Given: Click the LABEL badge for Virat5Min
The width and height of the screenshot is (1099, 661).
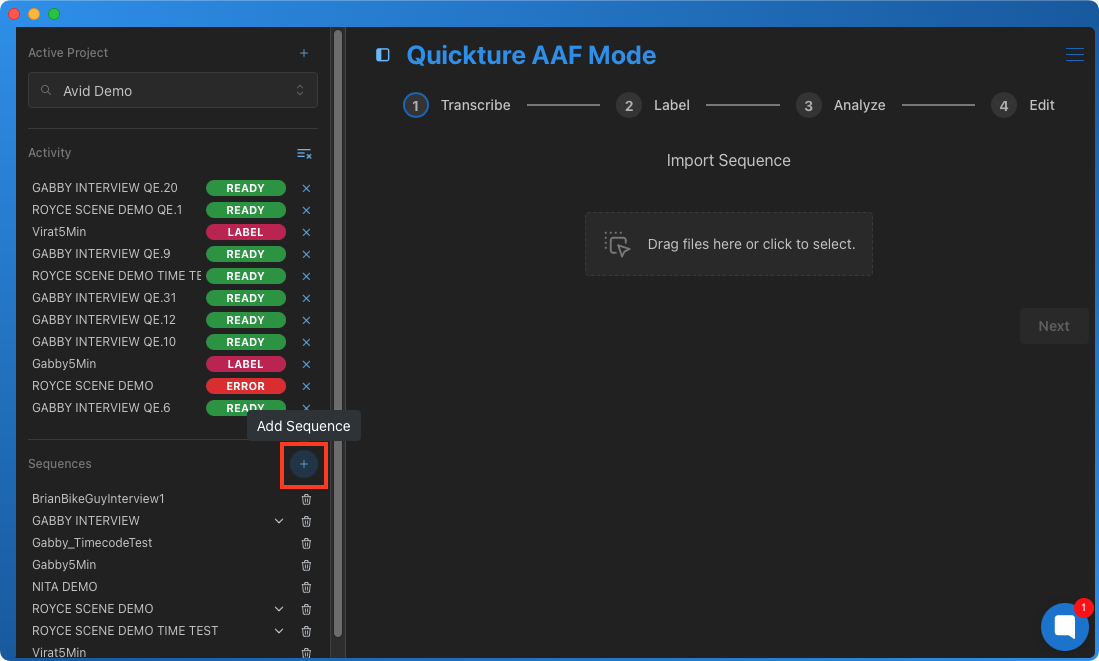Looking at the screenshot, I should [245, 232].
